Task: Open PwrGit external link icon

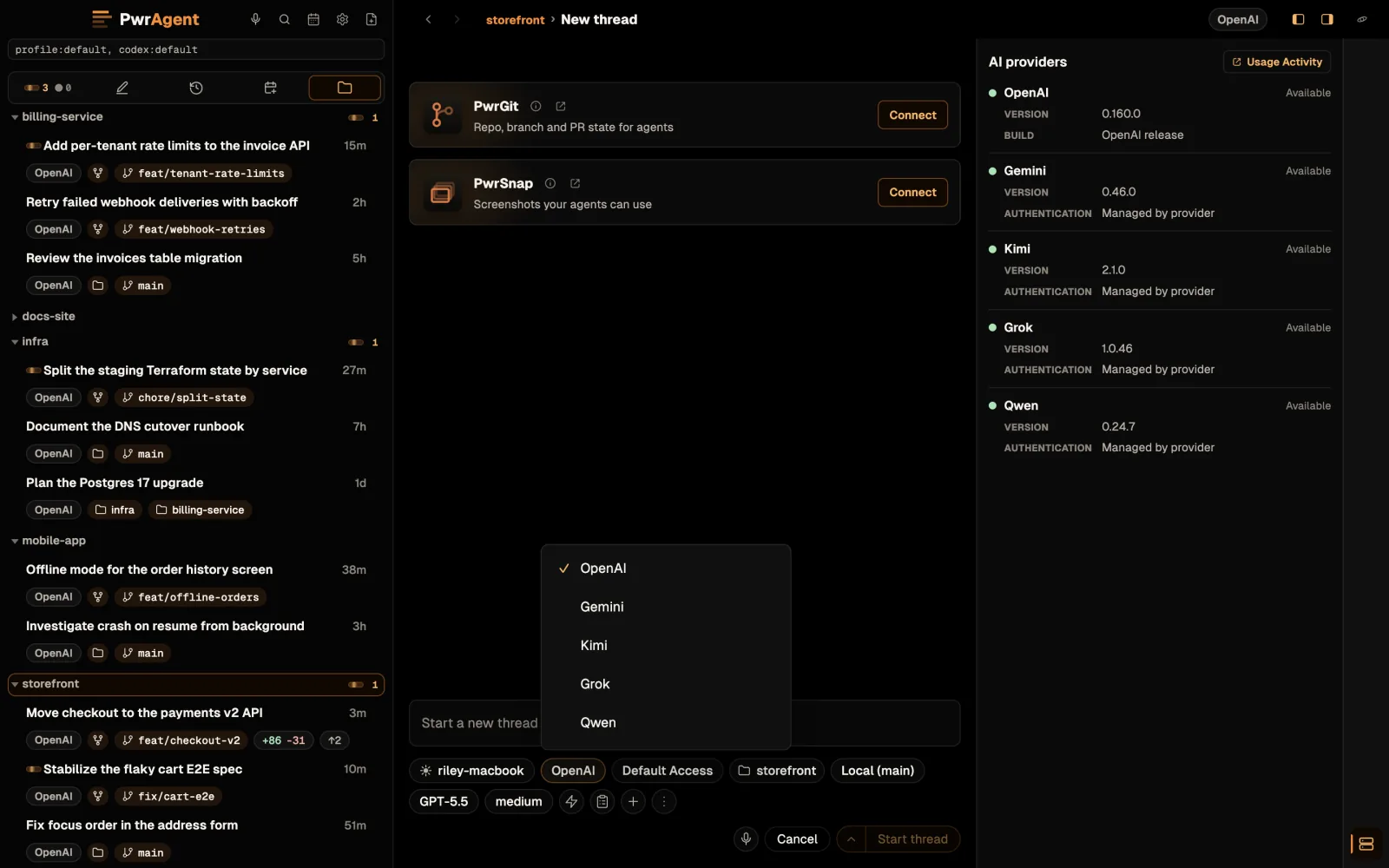Action: (x=561, y=106)
